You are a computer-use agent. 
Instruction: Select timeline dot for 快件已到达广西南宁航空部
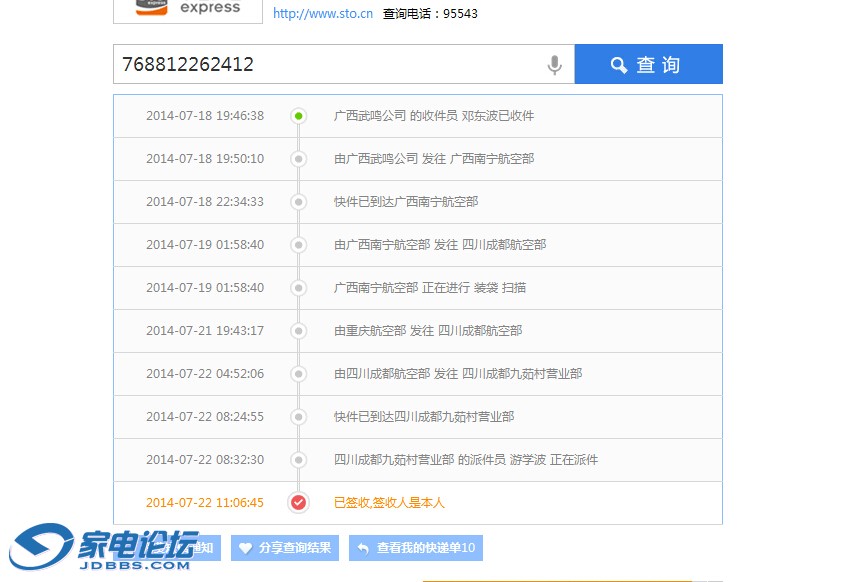click(298, 202)
